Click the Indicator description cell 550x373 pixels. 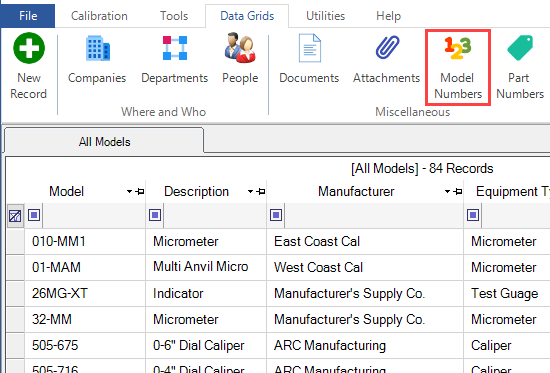[x=206, y=293]
